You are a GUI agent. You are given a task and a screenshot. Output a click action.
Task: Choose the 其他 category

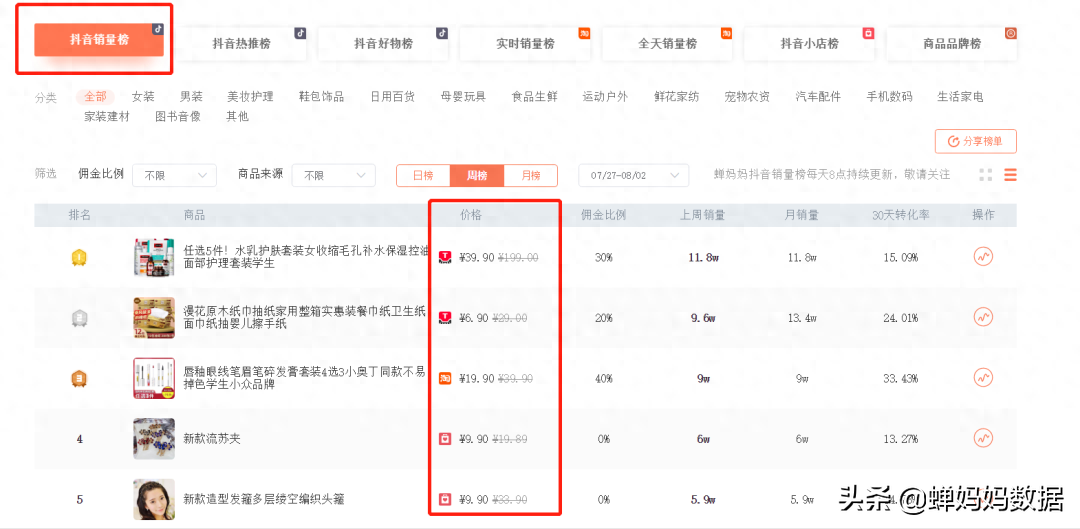click(237, 116)
